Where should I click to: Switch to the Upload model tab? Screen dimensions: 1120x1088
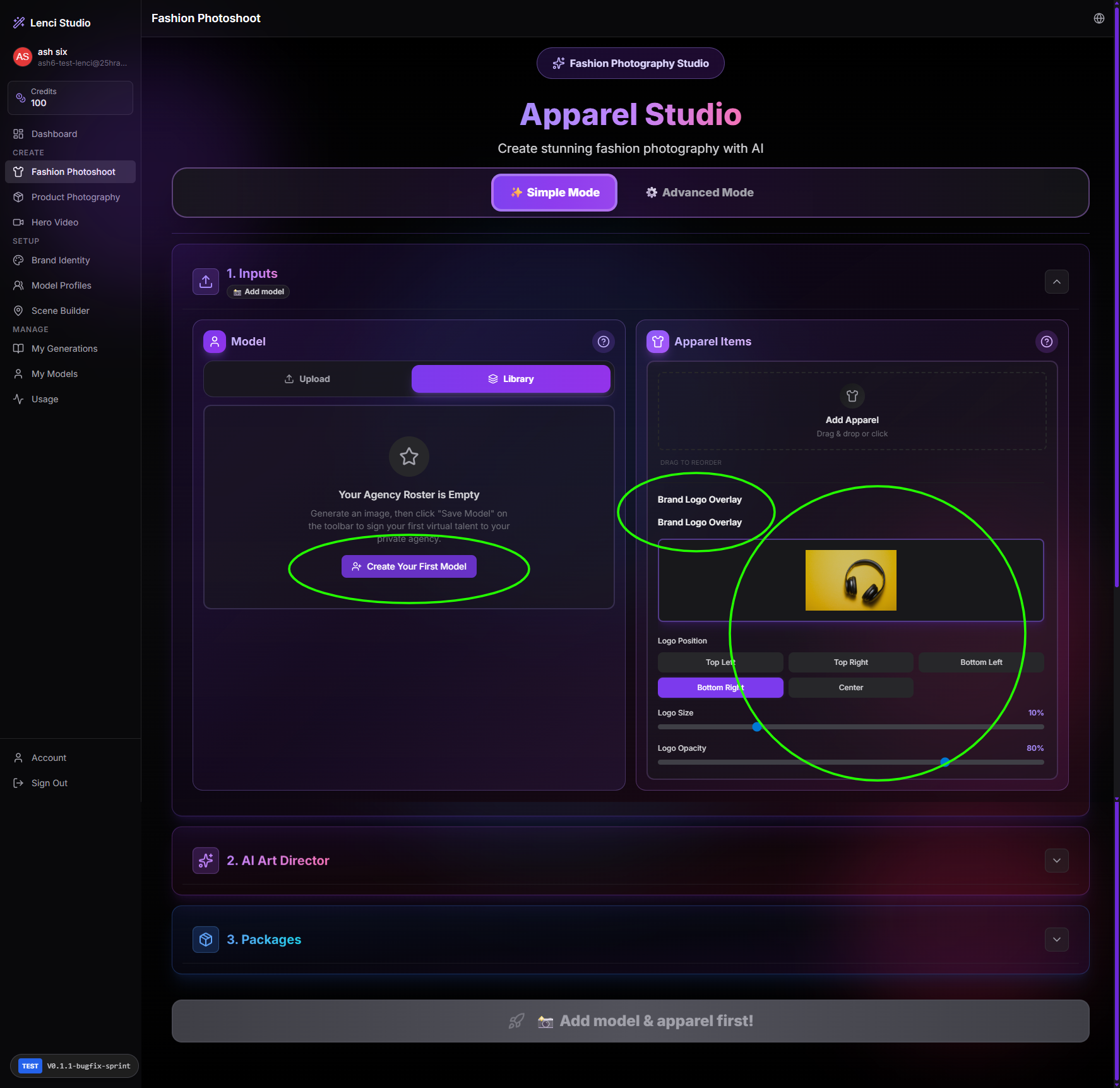(x=307, y=379)
